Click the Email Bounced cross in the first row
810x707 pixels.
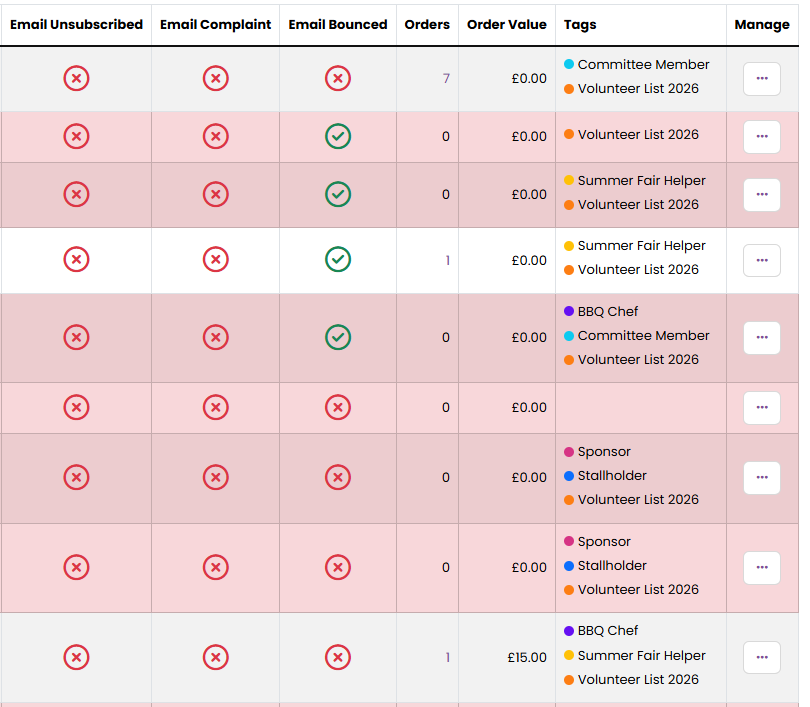(x=338, y=78)
